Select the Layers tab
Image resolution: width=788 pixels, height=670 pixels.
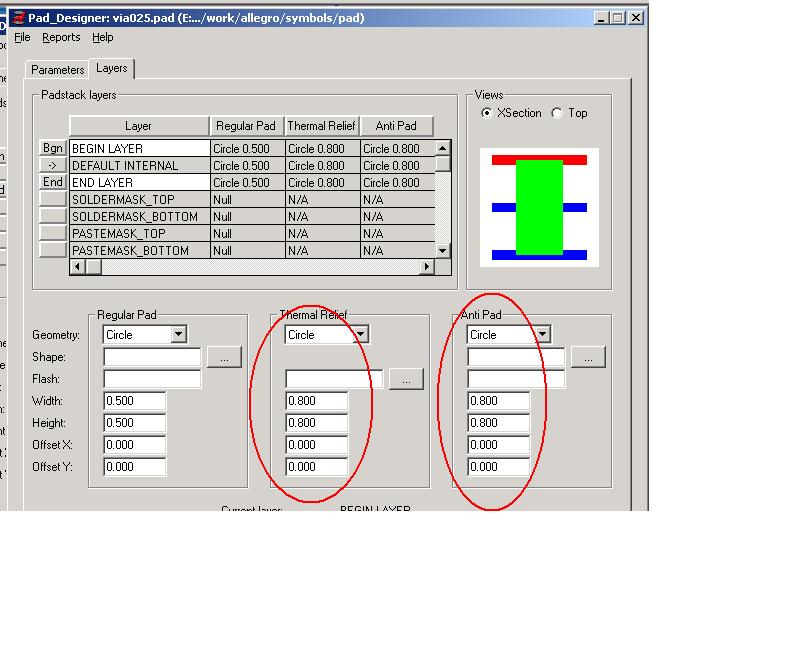[112, 68]
